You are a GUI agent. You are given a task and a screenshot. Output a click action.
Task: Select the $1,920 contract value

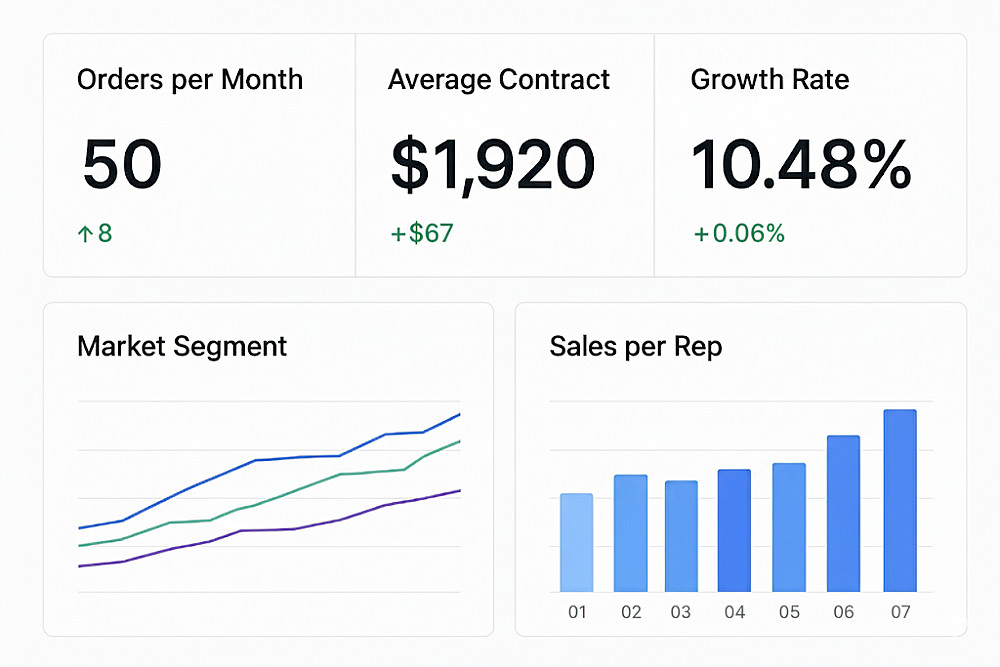click(493, 165)
